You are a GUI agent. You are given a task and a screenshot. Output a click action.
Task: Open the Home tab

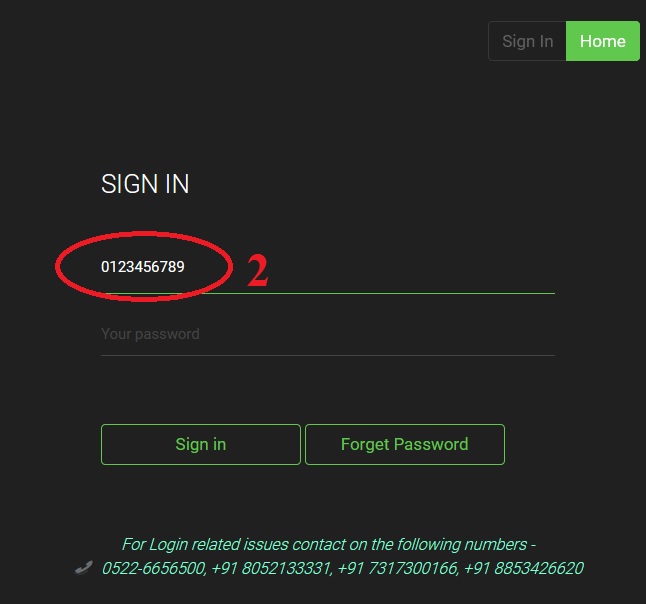click(x=602, y=41)
